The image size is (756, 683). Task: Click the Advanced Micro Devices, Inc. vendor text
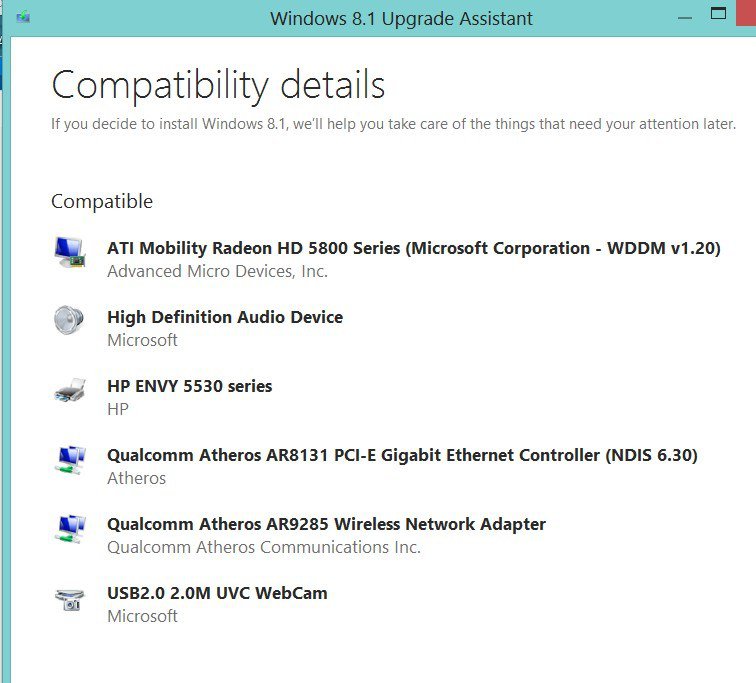(217, 271)
